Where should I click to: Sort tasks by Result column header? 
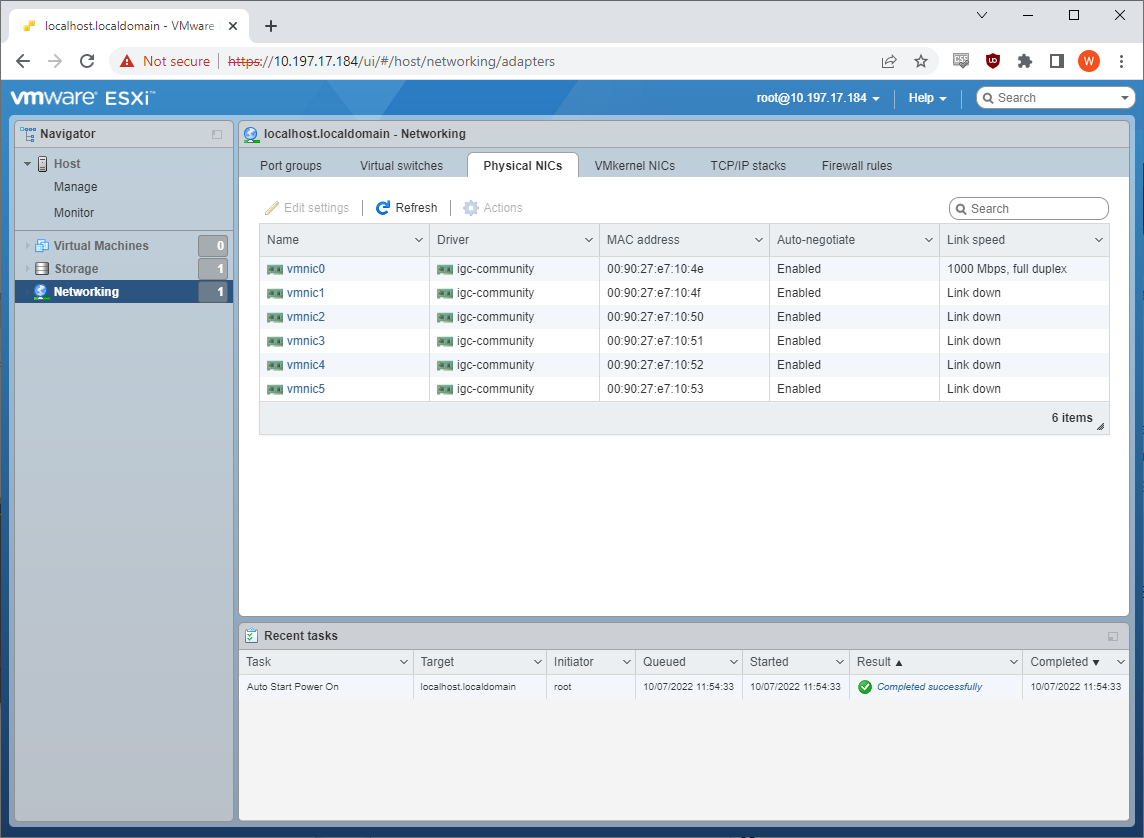(x=874, y=662)
